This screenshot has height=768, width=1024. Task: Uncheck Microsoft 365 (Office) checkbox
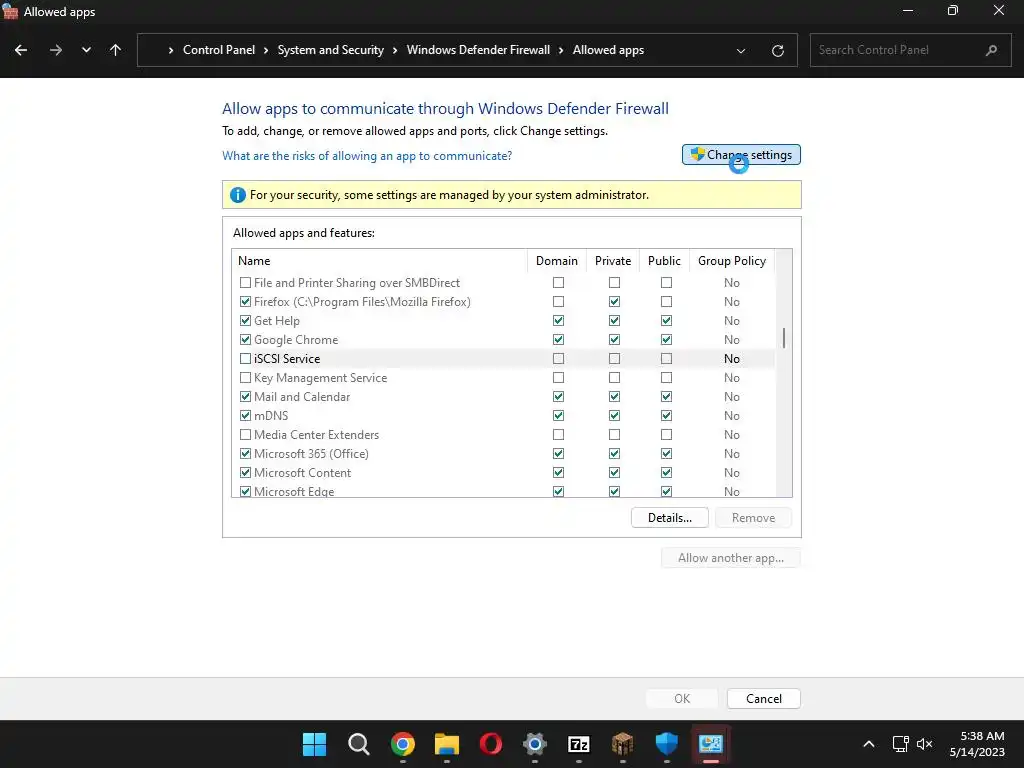point(246,453)
